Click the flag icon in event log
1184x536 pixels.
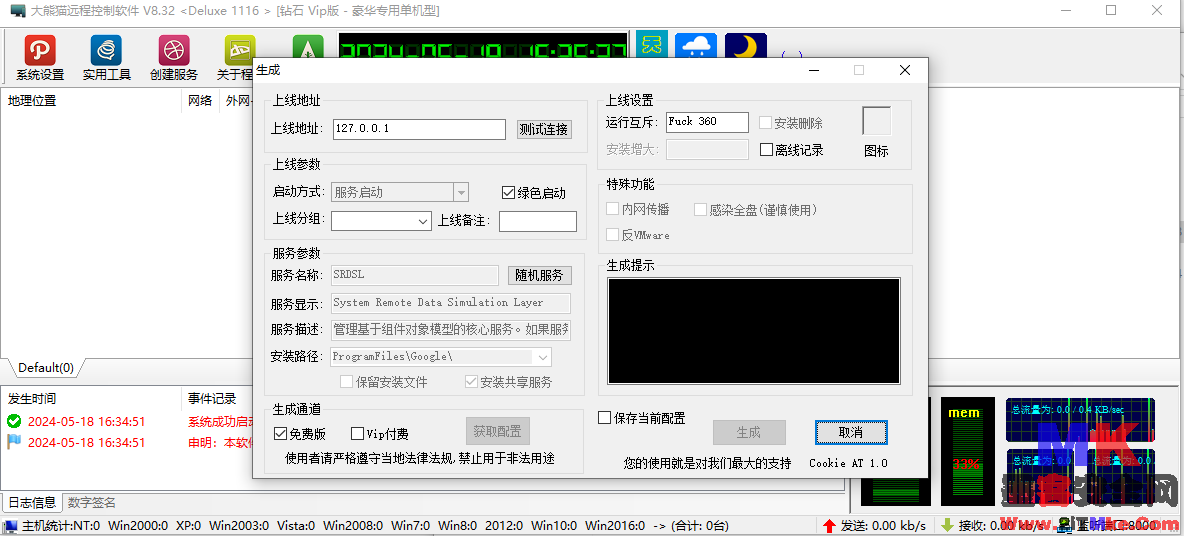coord(14,442)
